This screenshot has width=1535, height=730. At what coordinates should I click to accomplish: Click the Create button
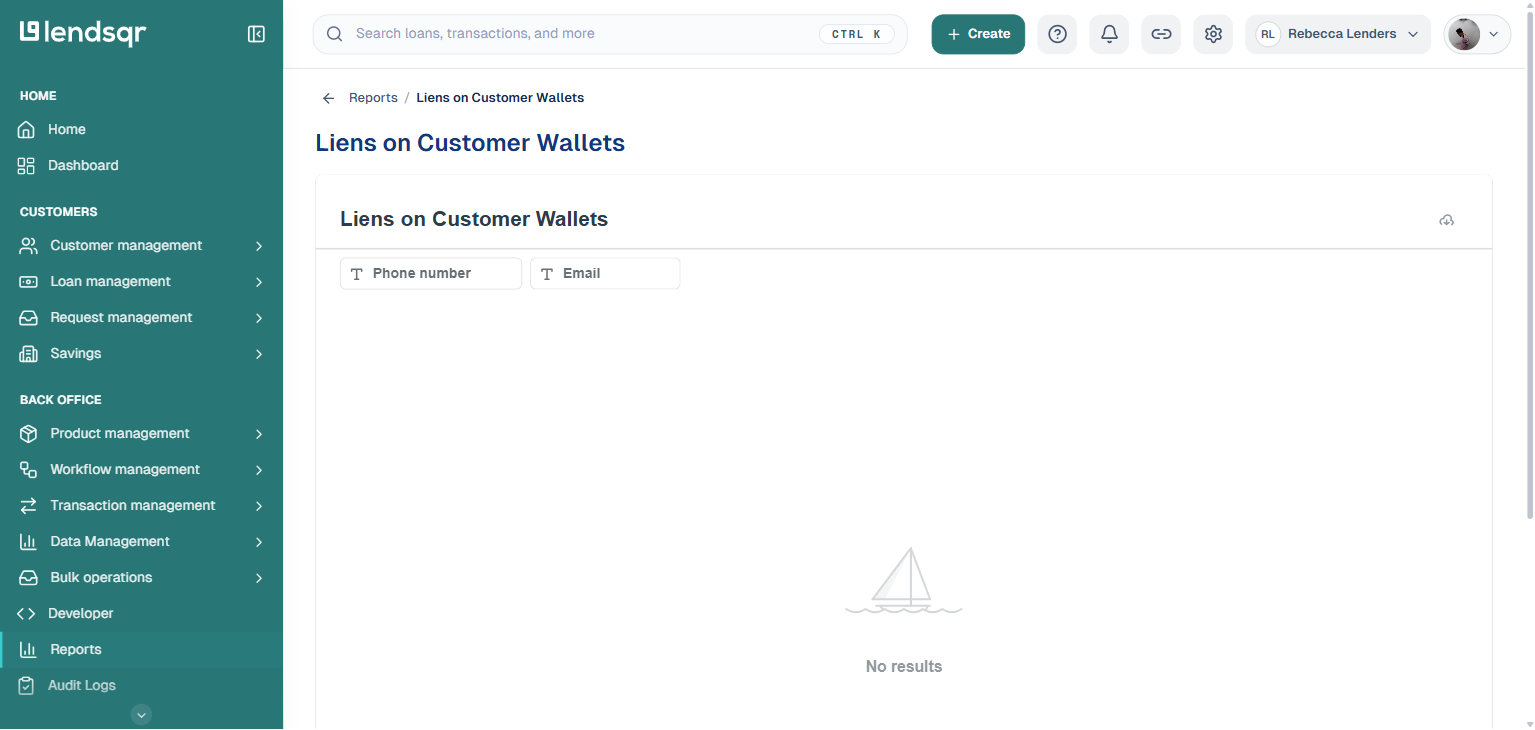978,34
